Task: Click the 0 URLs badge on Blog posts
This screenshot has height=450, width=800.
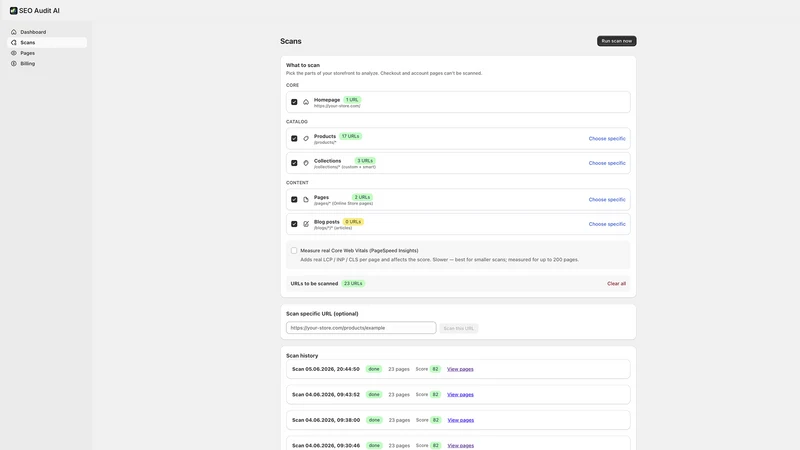Action: pos(353,222)
